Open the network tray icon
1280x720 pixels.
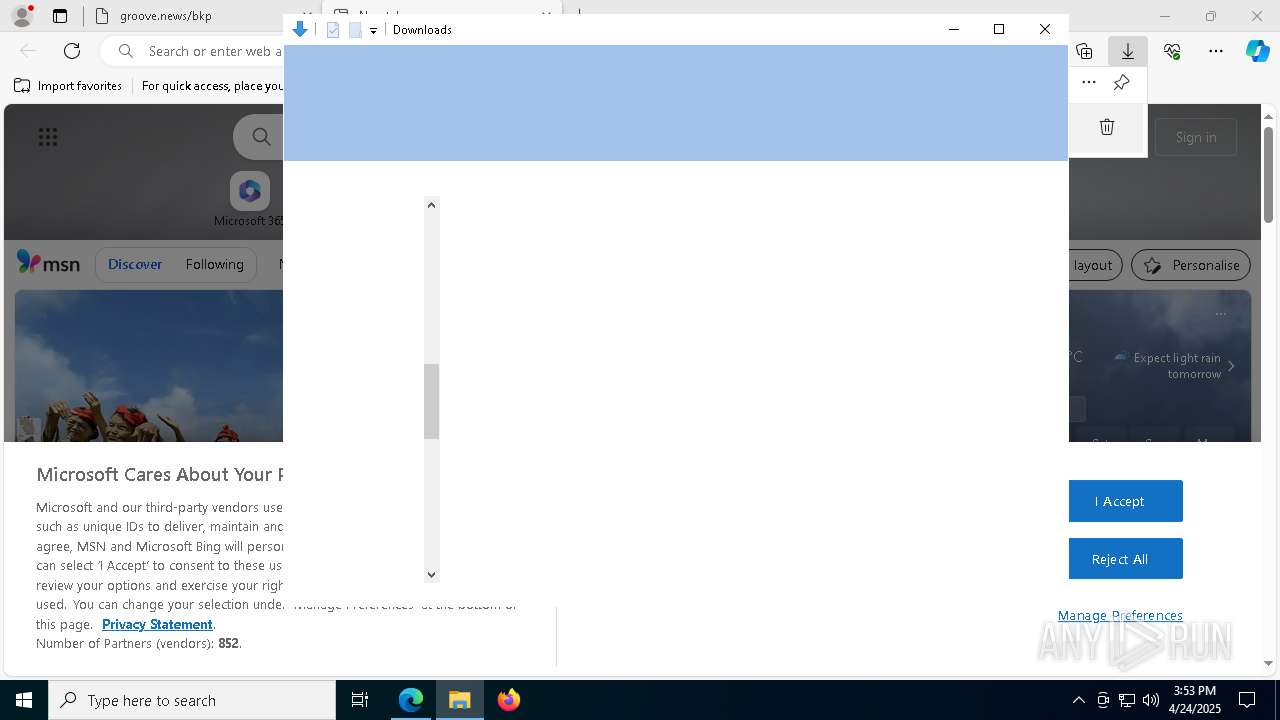tap(1127, 700)
